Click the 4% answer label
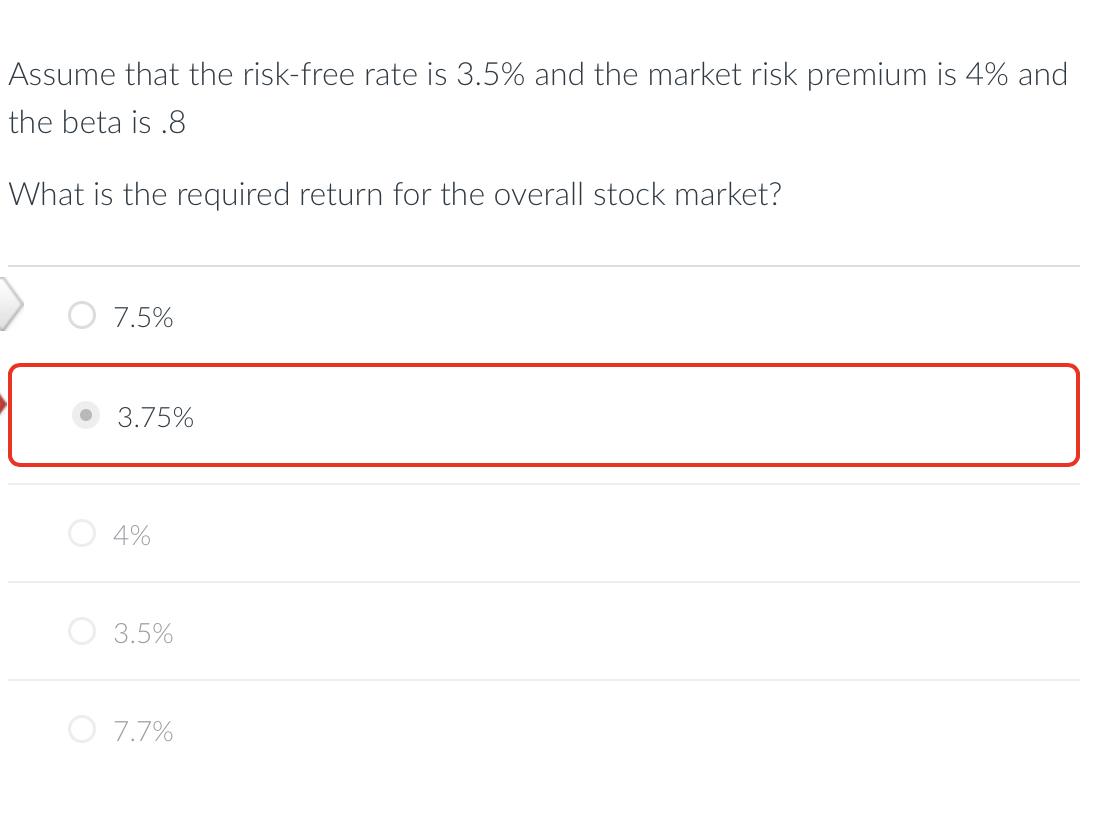 coord(131,535)
